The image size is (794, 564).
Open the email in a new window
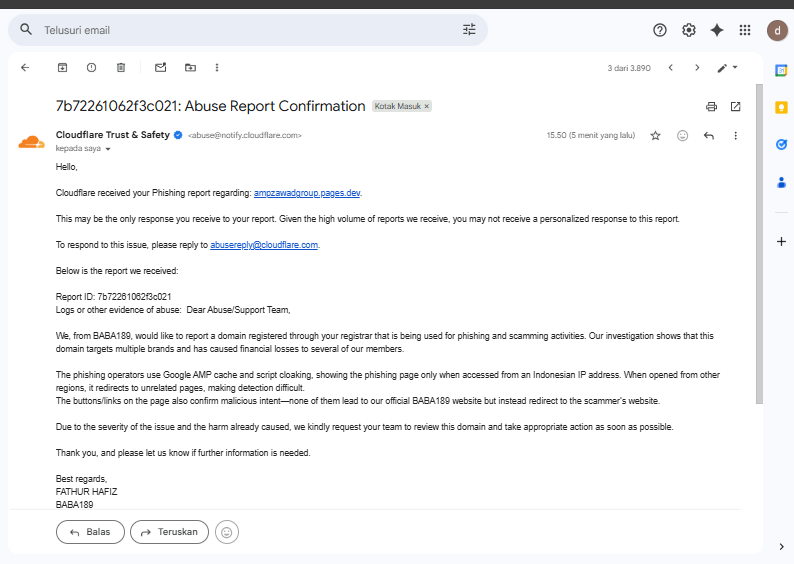point(736,106)
